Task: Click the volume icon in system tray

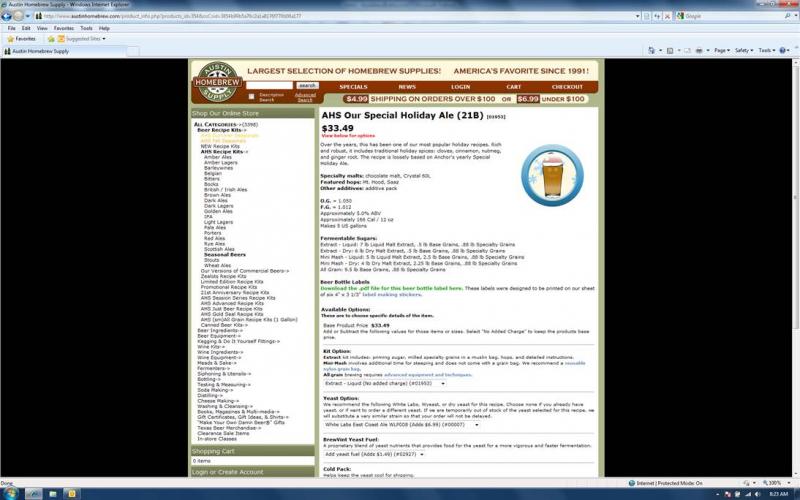Action: pos(757,494)
